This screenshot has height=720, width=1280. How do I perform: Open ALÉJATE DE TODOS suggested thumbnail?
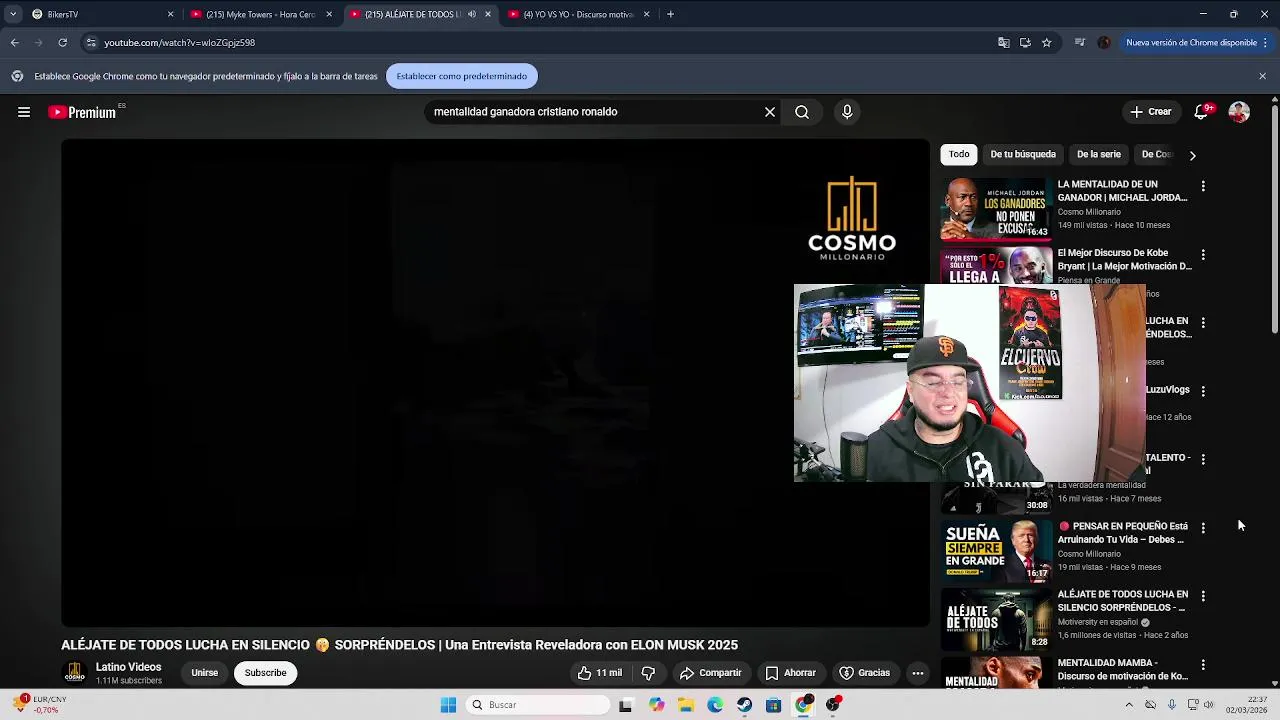(995, 619)
